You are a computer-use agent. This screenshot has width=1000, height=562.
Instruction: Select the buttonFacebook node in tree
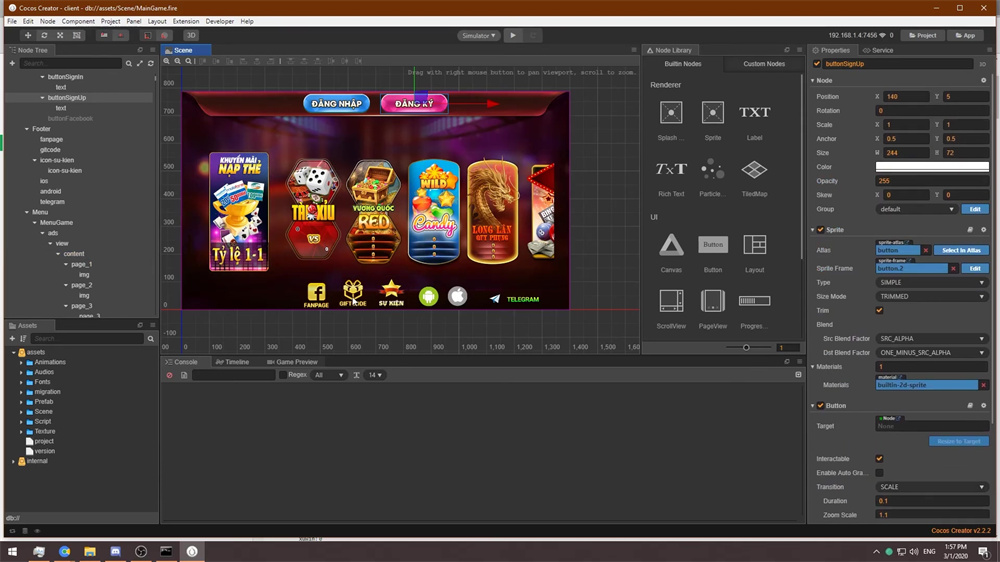[x=70, y=118]
